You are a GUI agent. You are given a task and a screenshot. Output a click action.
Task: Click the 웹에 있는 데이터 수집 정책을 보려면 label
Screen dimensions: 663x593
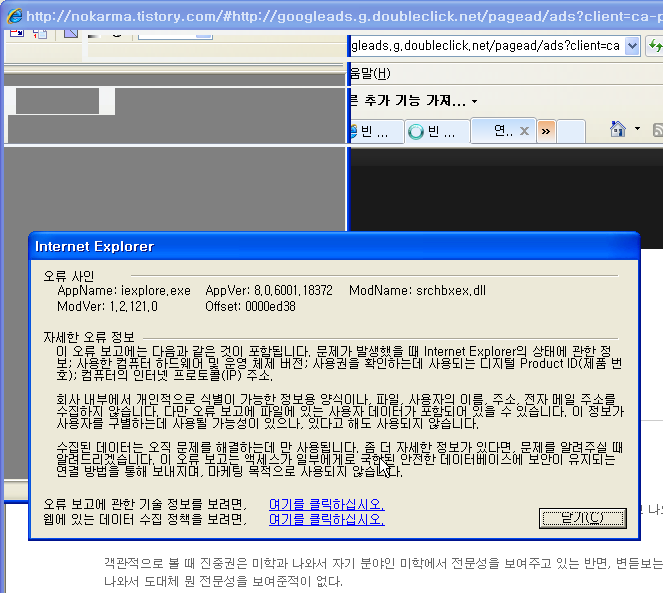(145, 519)
